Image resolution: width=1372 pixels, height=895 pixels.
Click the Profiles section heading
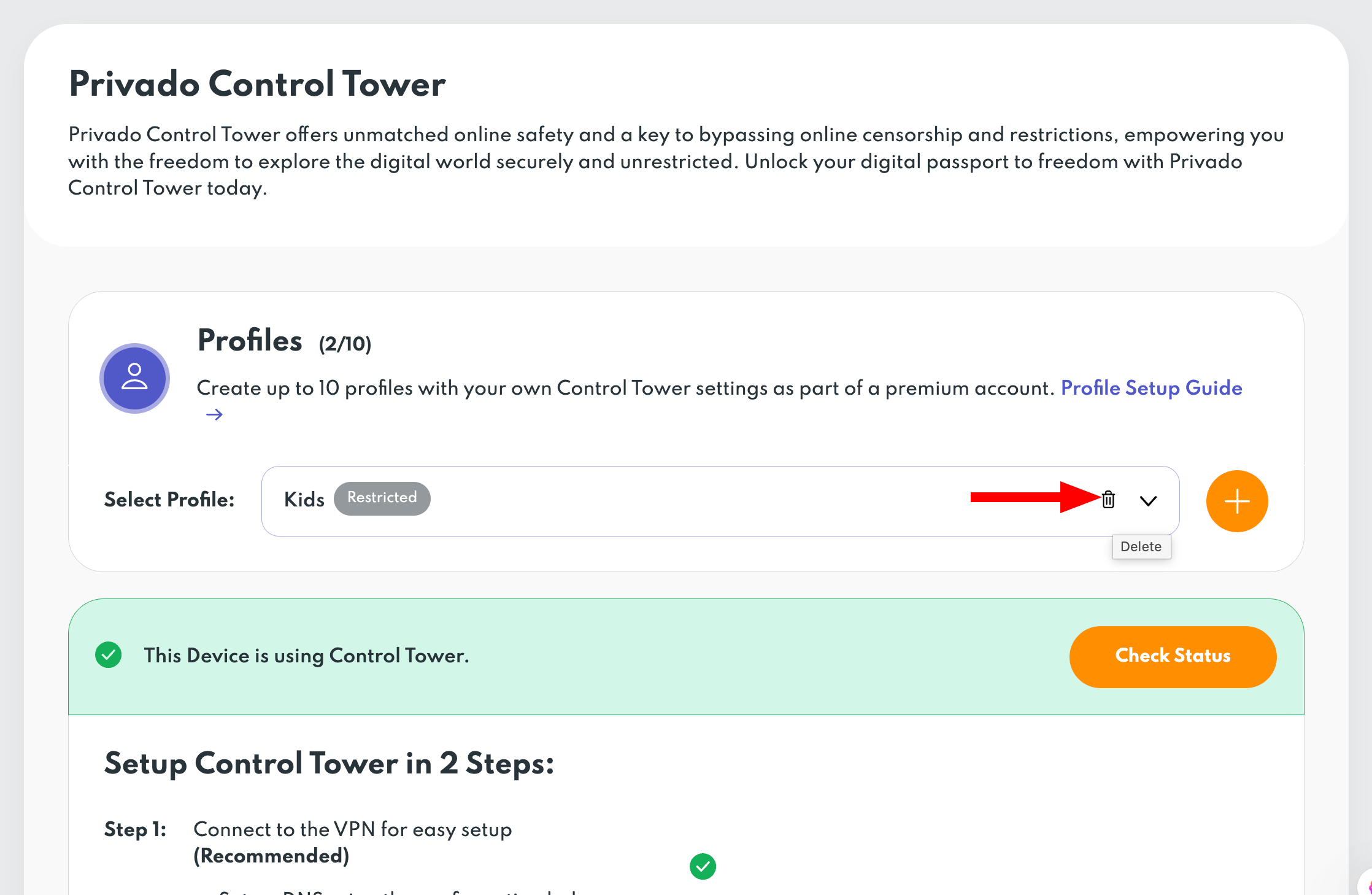[250, 341]
